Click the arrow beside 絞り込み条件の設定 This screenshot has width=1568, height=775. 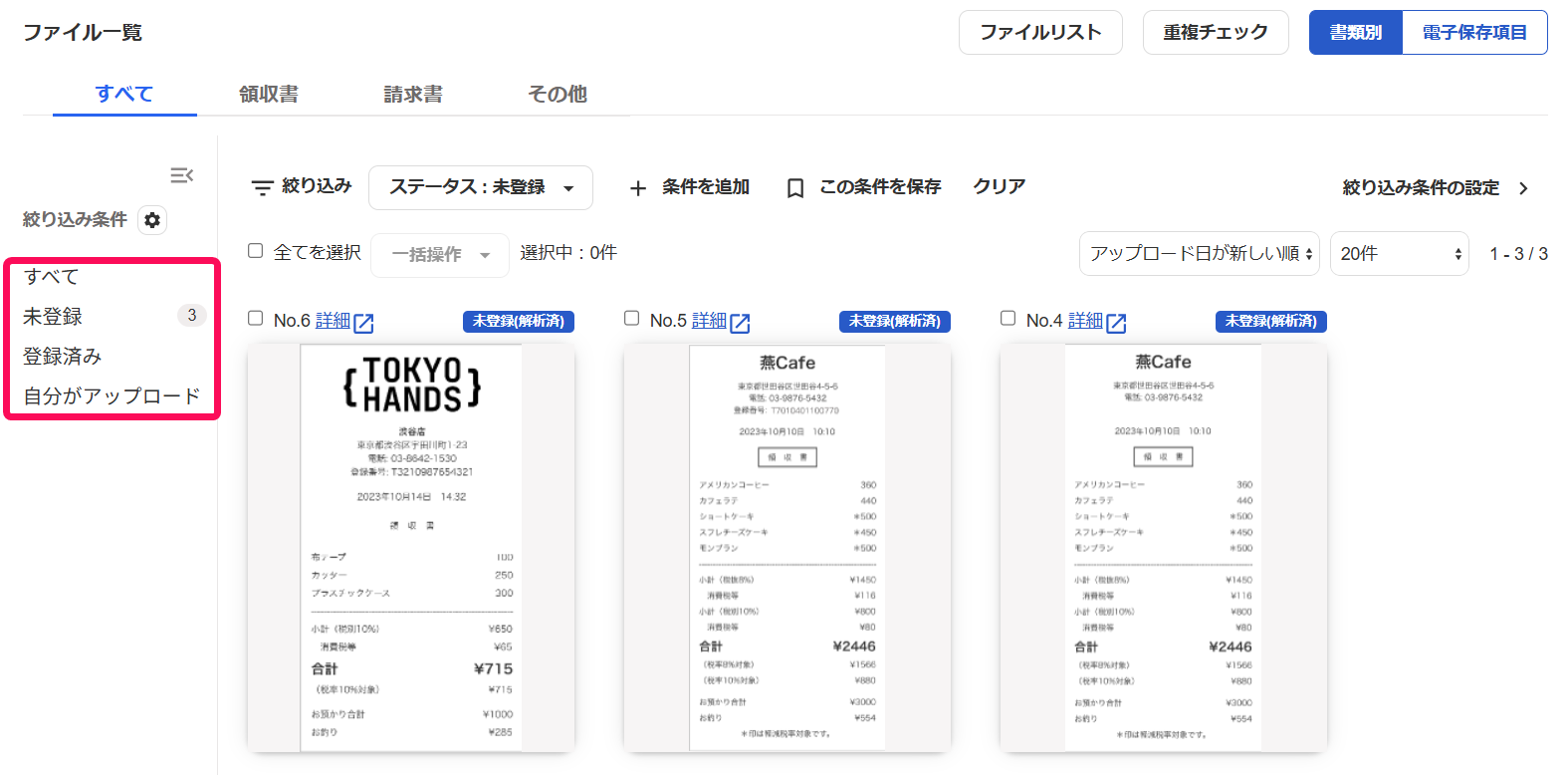[x=1523, y=188]
